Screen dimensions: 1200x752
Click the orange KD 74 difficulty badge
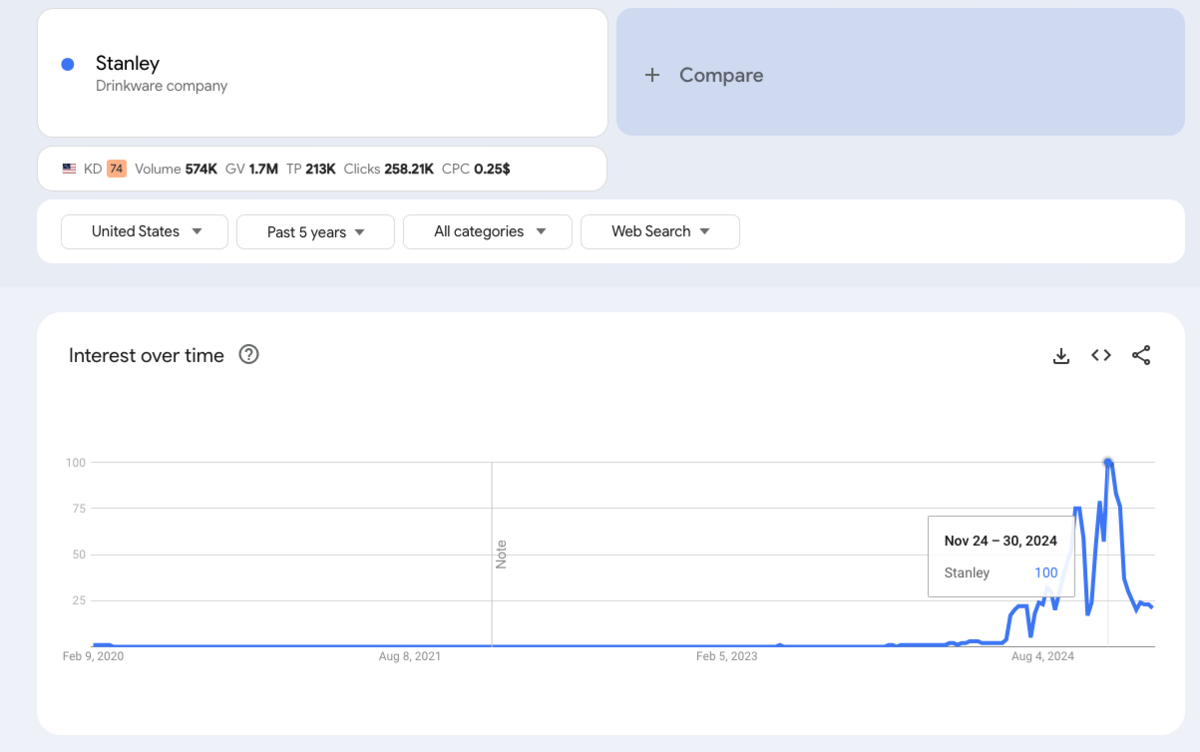(x=113, y=168)
